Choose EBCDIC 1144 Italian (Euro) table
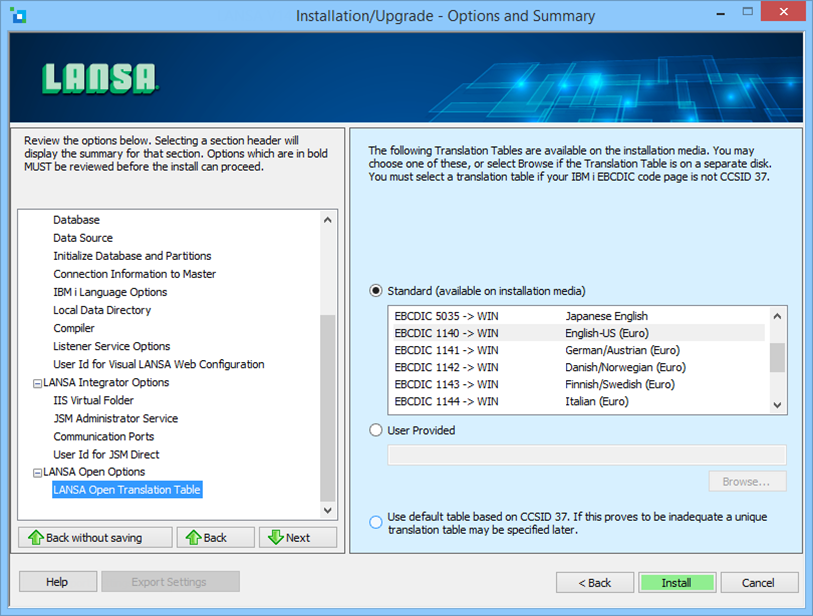This screenshot has width=813, height=616. pos(579,401)
